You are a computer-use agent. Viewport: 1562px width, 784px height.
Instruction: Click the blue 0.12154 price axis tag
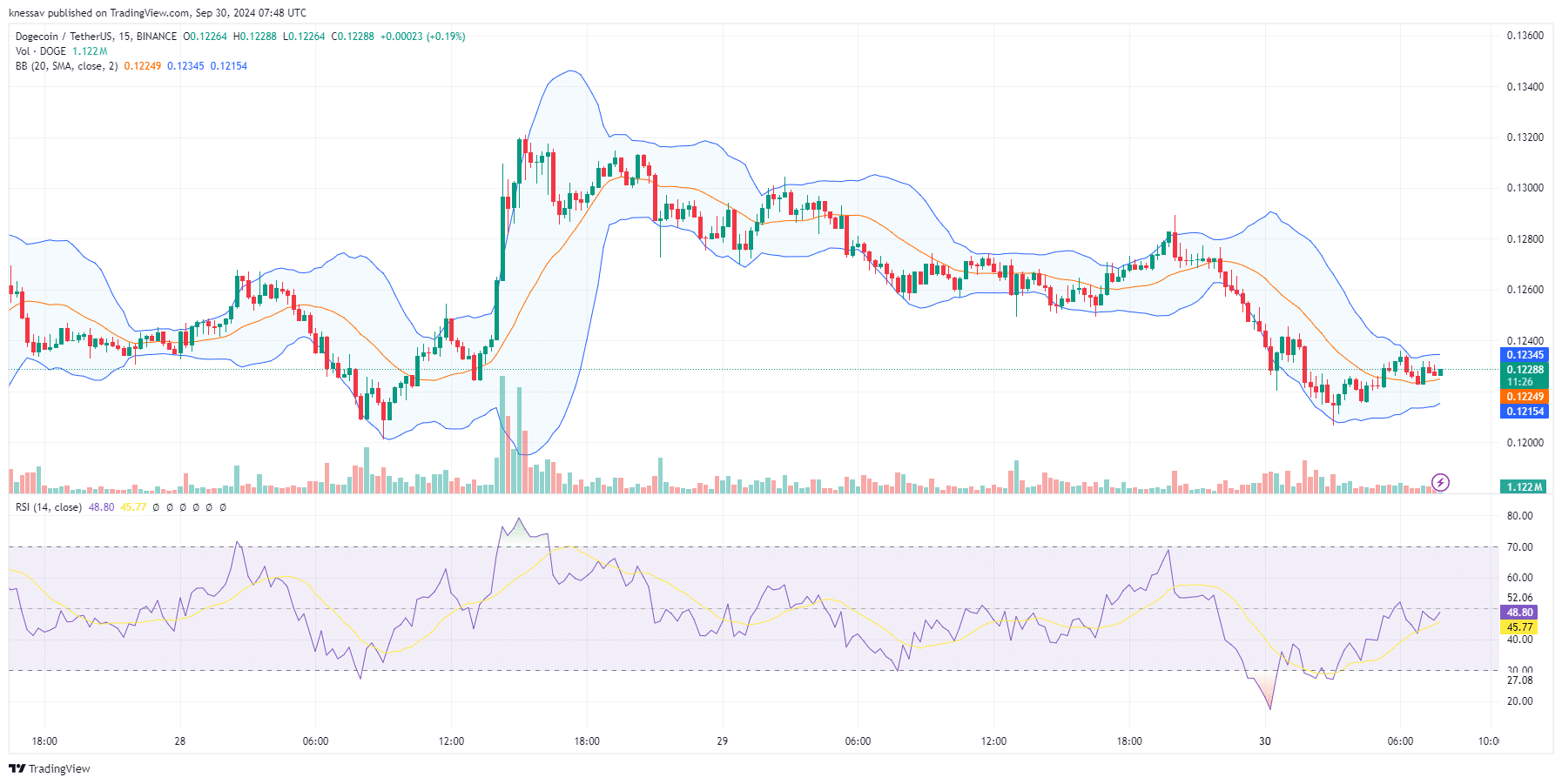(1524, 412)
